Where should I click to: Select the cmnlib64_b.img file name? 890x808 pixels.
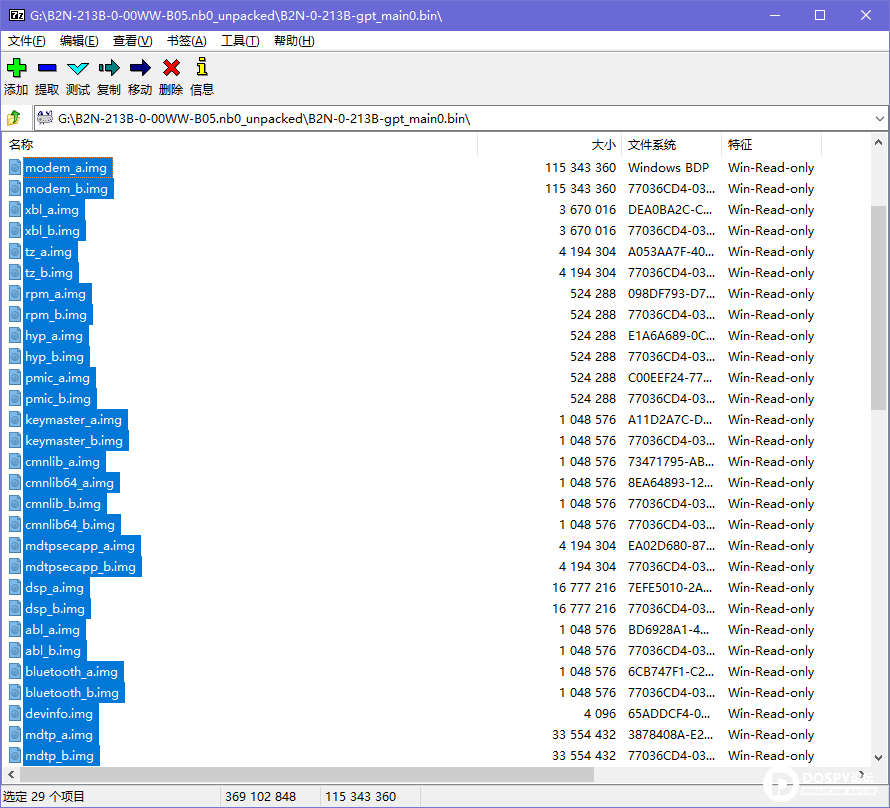70,524
